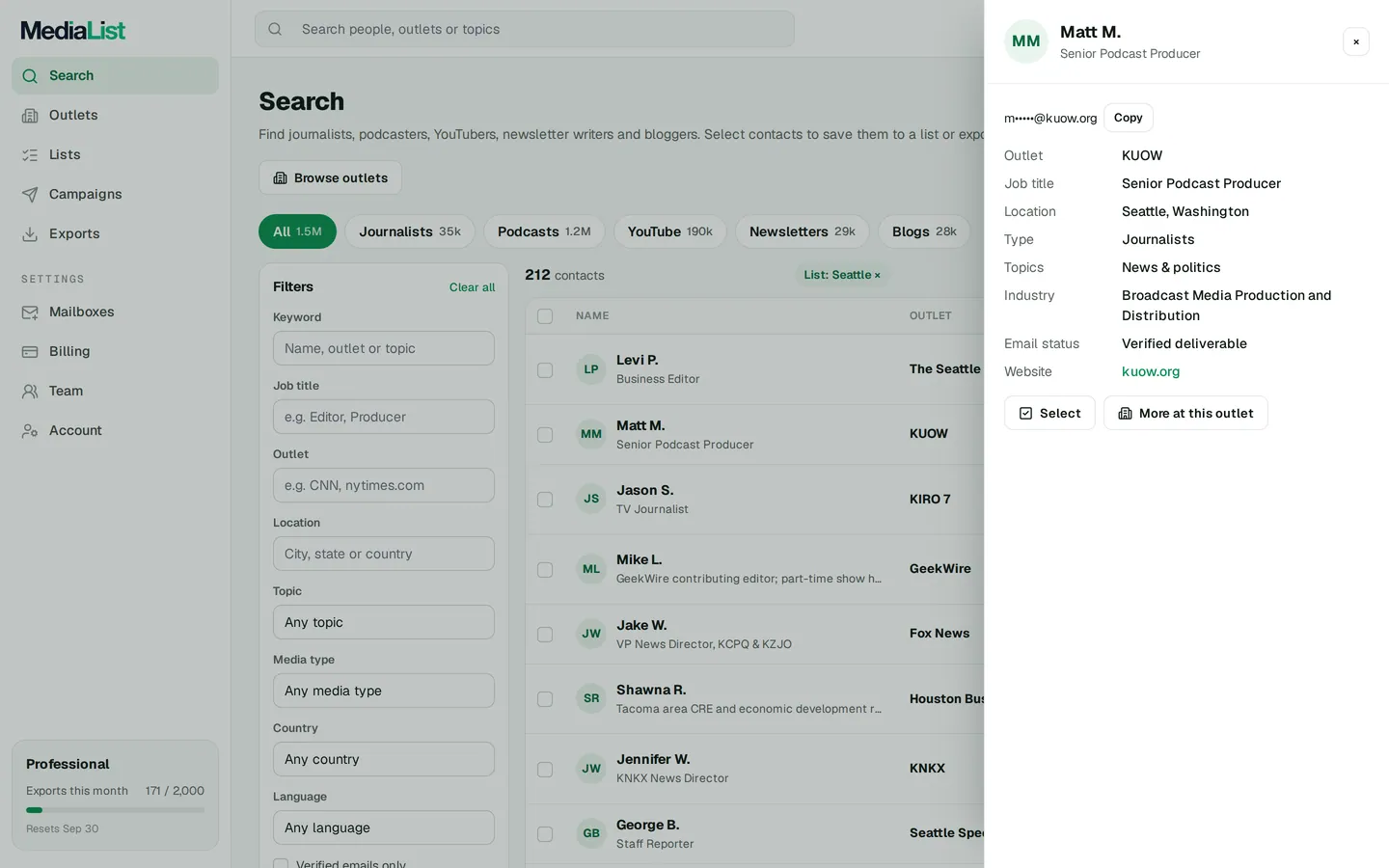Check the box for Jennifer W.
This screenshot has height=868, width=1389.
[545, 770]
